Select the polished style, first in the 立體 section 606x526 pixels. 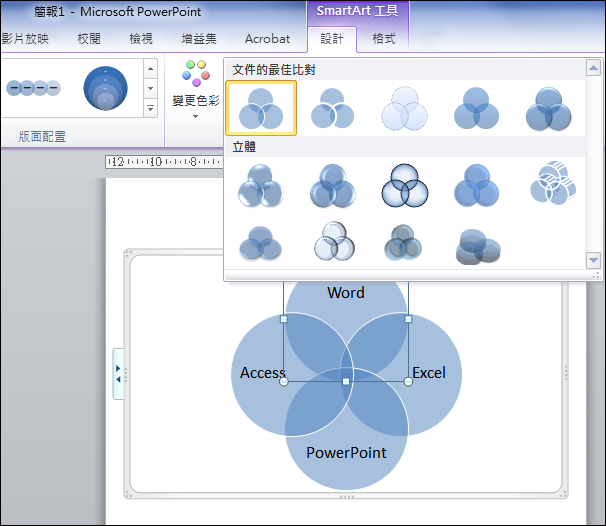tap(261, 186)
